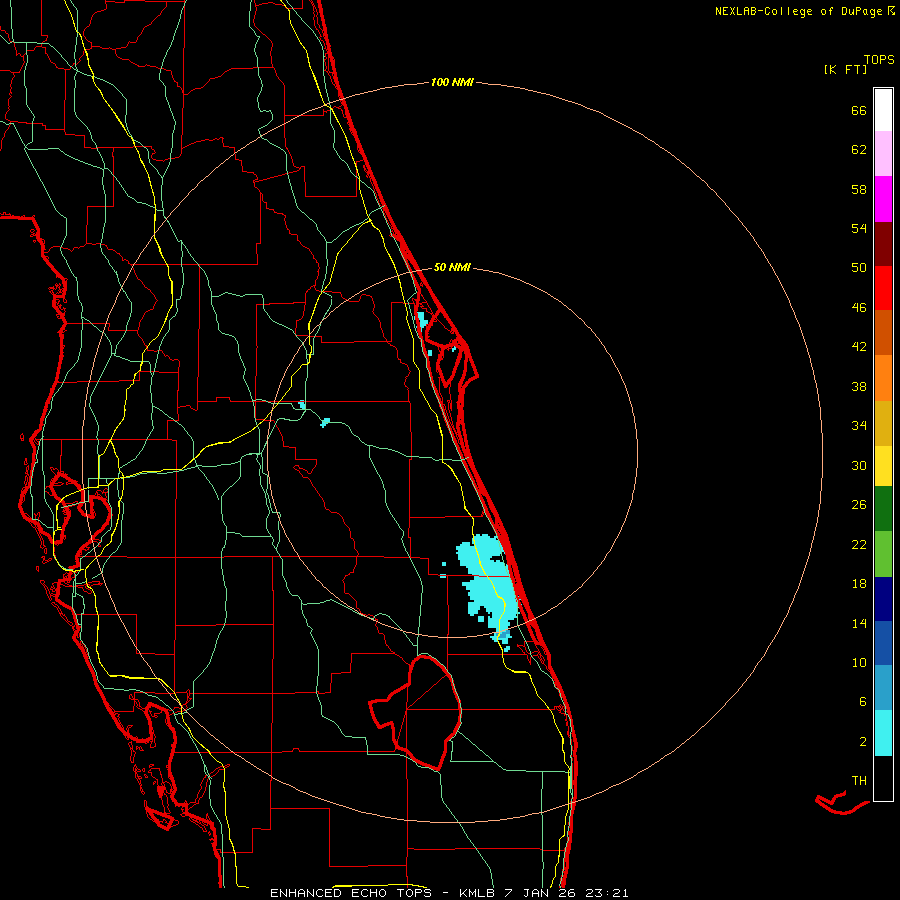Click the '23:21' timestamp in the caption
The image size is (900, 900).
click(x=607, y=893)
